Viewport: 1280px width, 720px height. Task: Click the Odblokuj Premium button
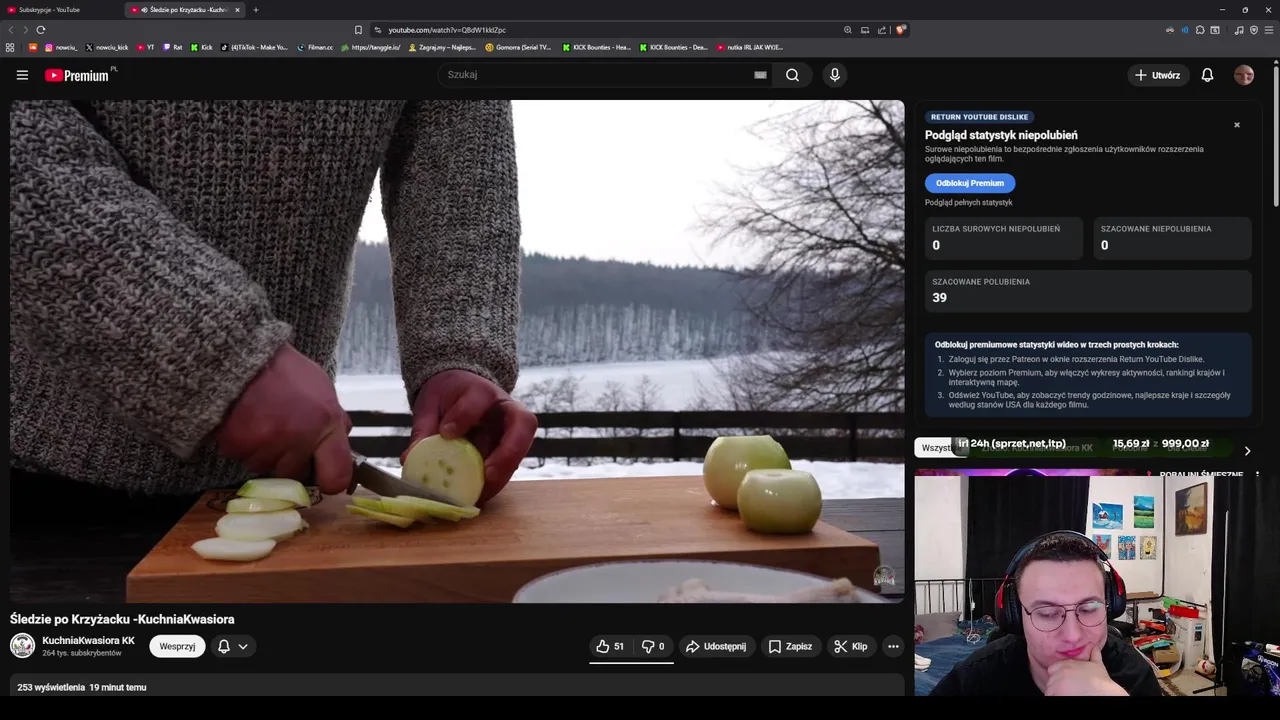[x=970, y=183]
